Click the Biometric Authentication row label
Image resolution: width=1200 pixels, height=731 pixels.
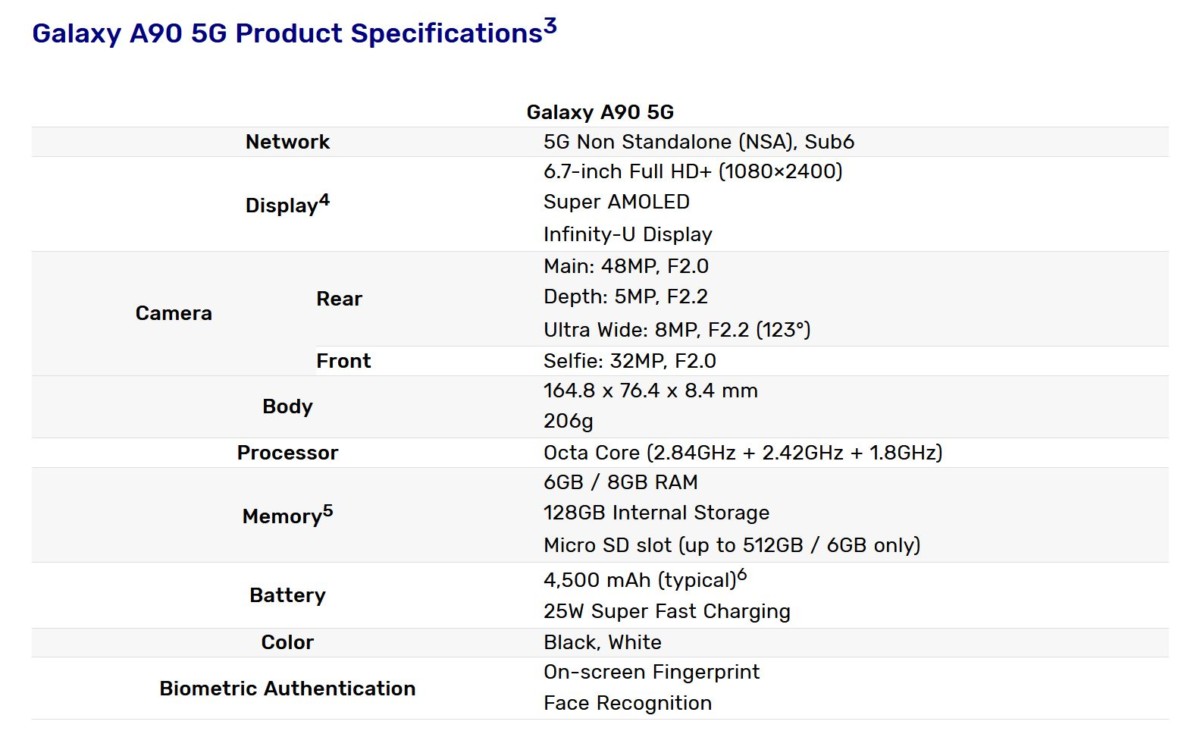(287, 688)
